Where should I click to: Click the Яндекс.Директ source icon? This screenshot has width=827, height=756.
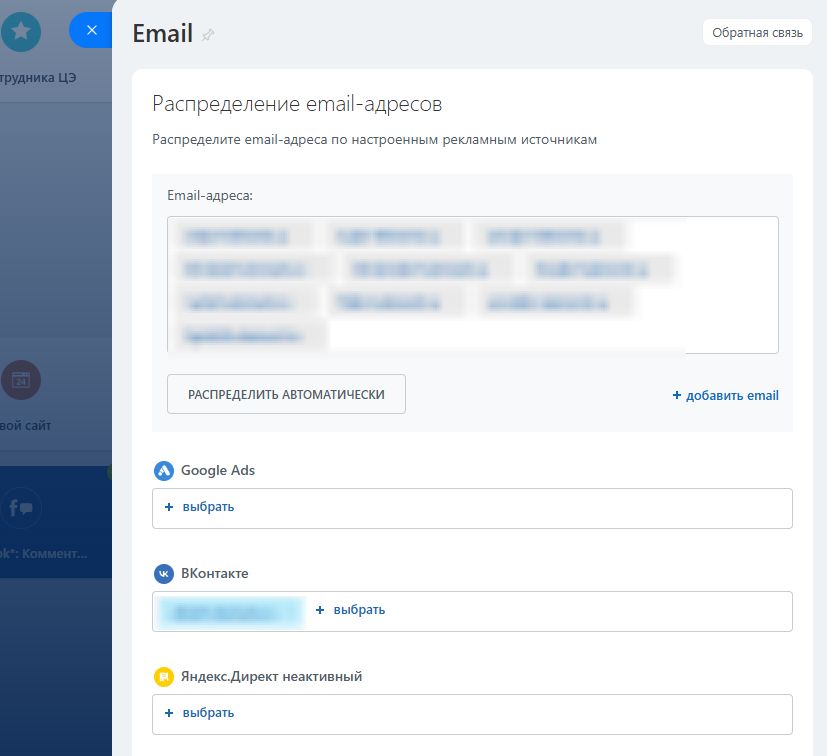pyautogui.click(x=163, y=676)
